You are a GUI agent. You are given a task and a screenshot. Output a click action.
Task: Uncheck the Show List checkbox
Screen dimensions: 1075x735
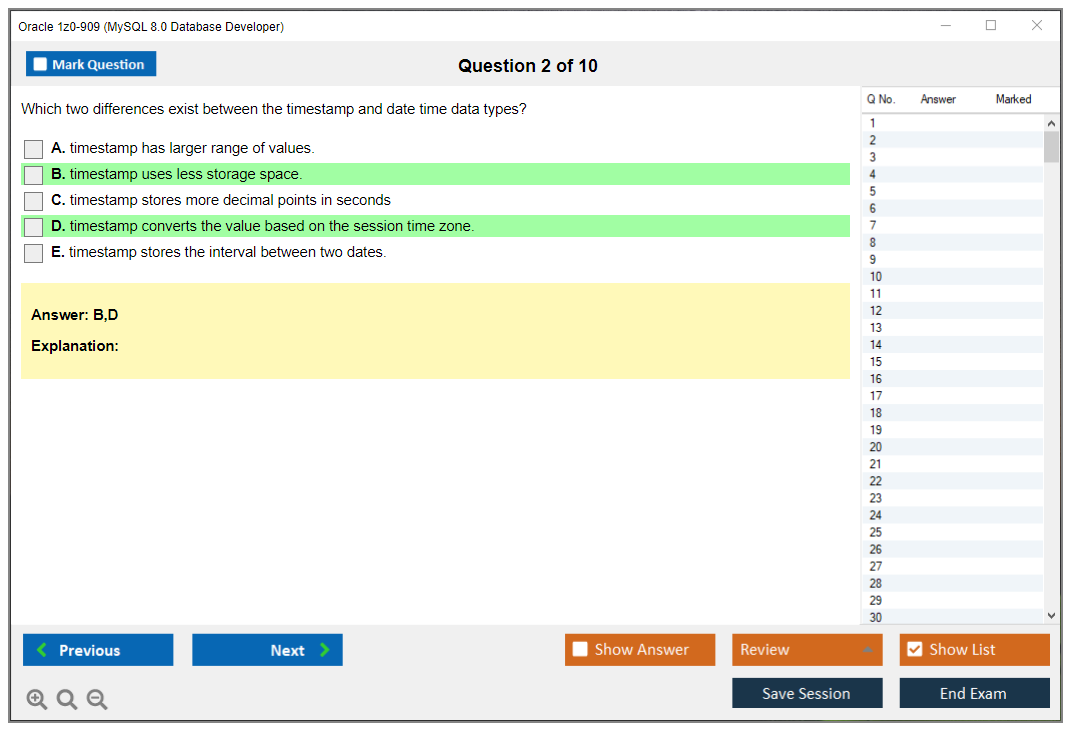point(914,650)
